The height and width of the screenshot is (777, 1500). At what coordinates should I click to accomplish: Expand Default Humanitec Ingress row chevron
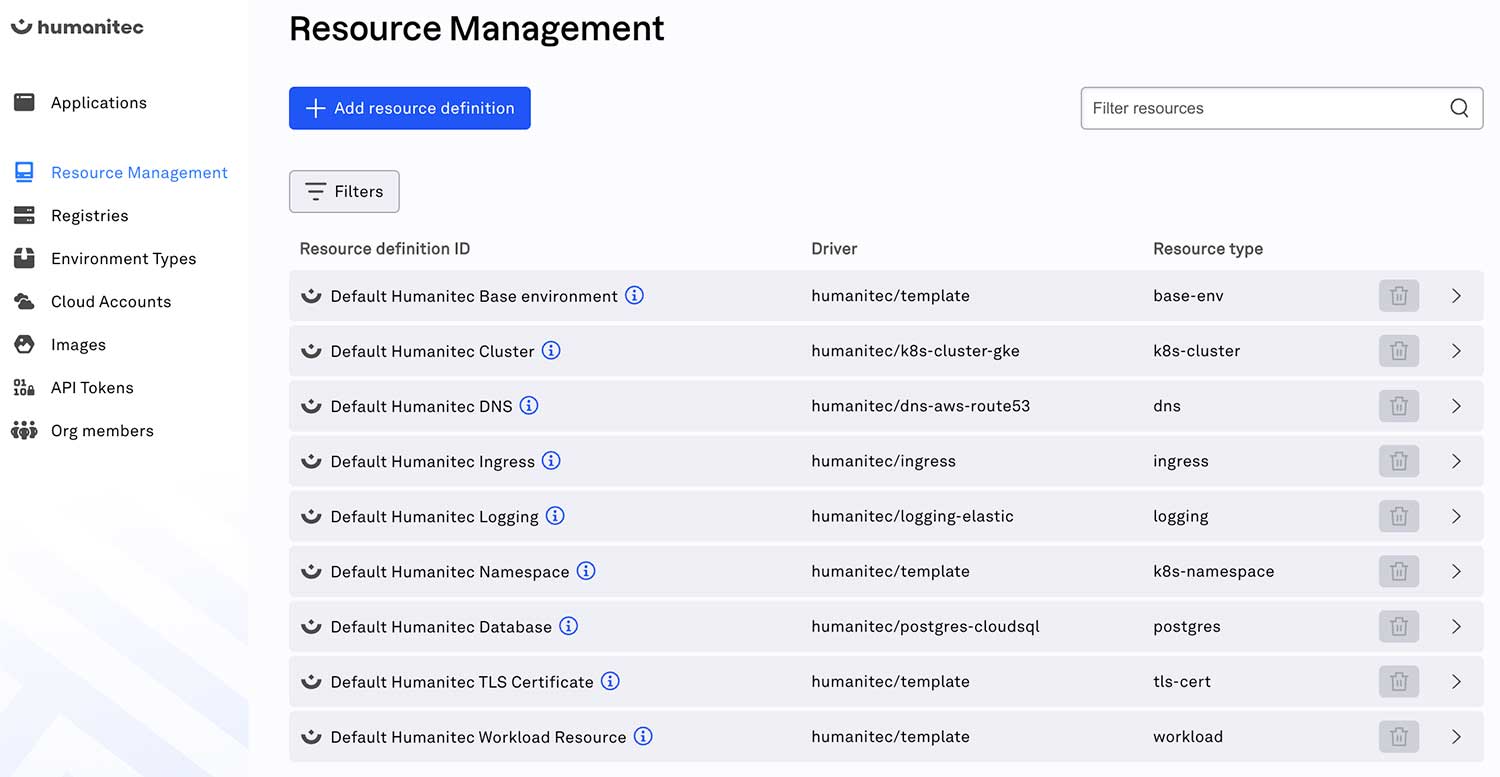1456,461
